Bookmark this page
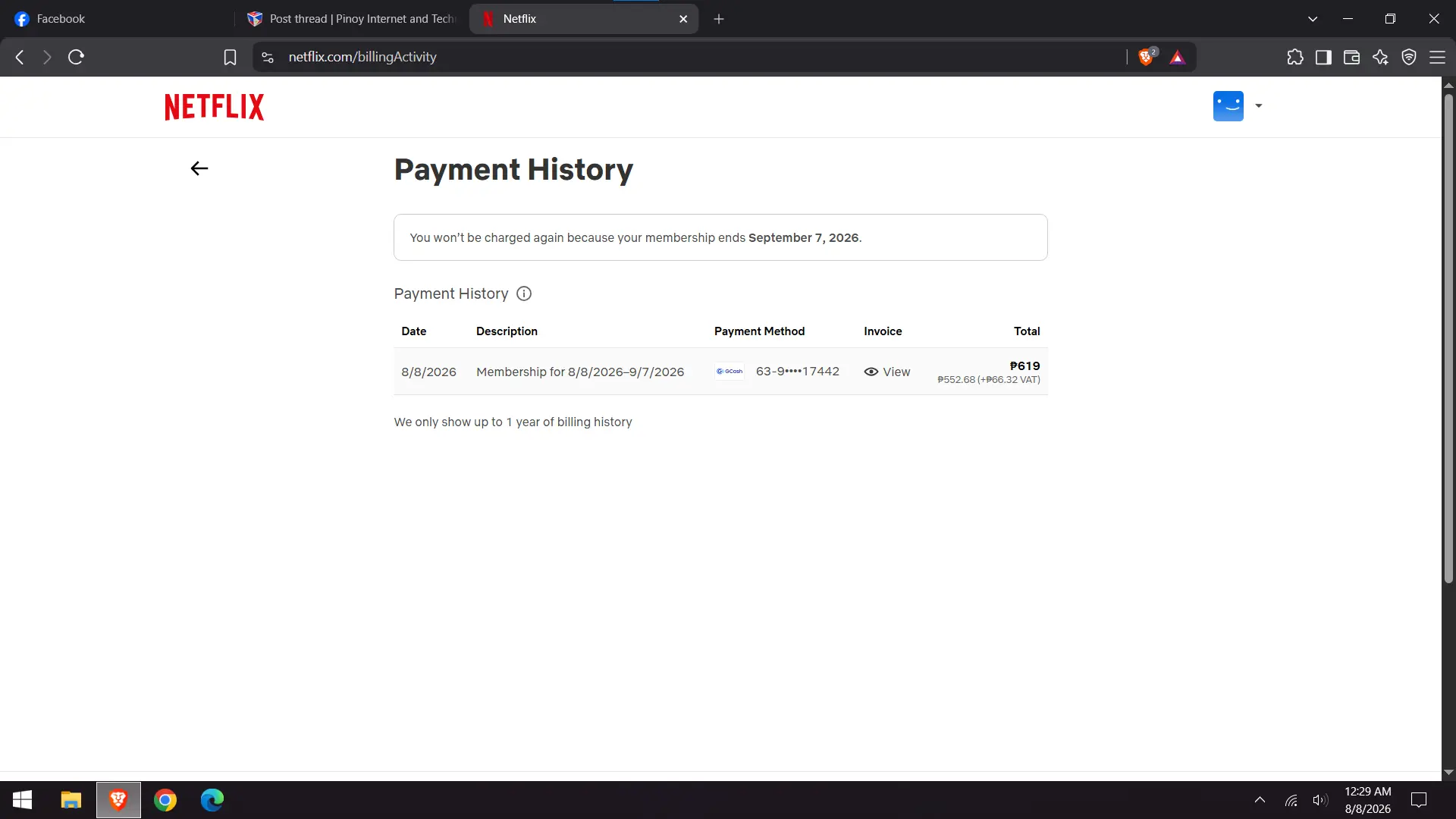1456x819 pixels. click(230, 57)
